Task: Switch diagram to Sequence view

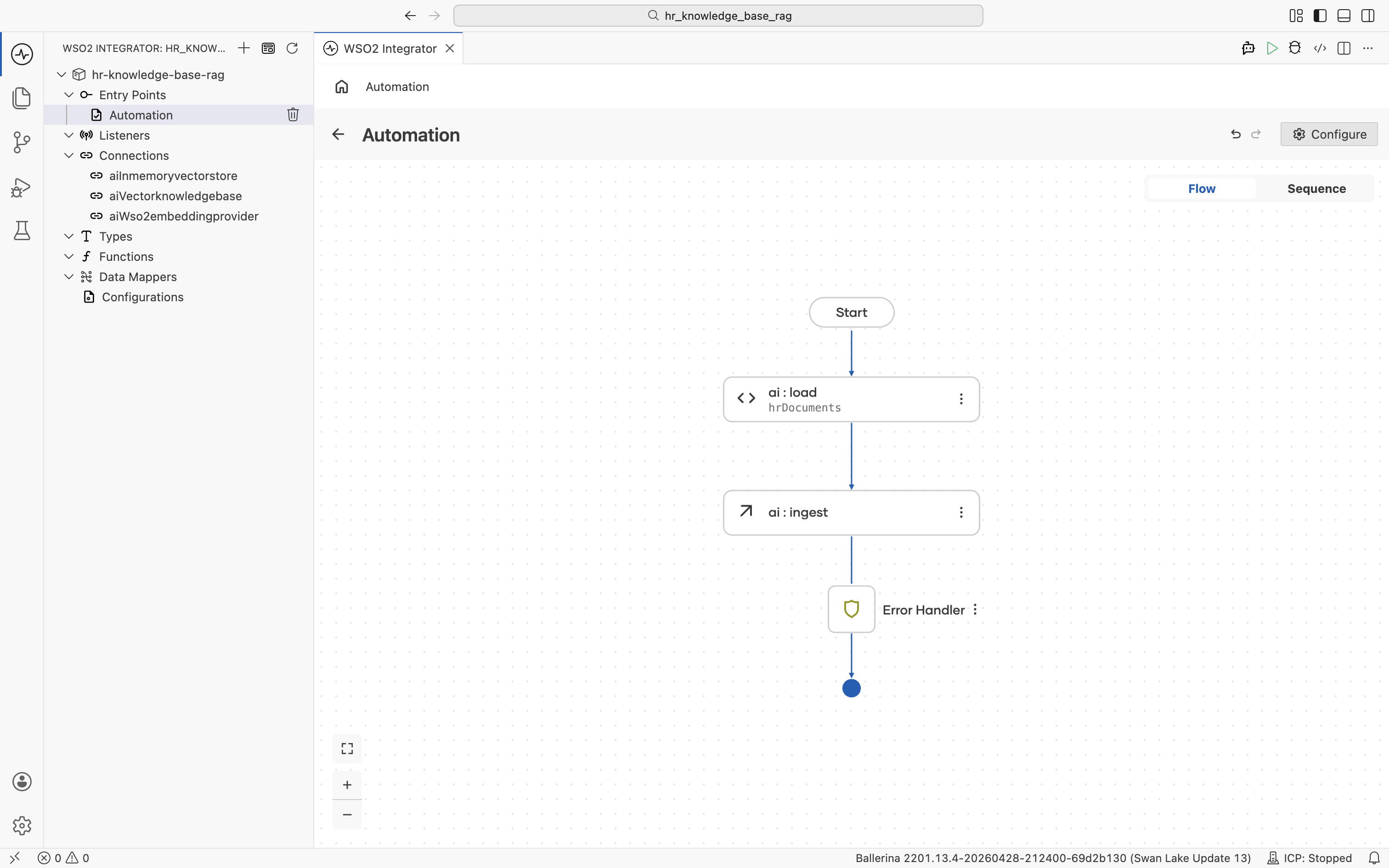Action: pyautogui.click(x=1317, y=189)
